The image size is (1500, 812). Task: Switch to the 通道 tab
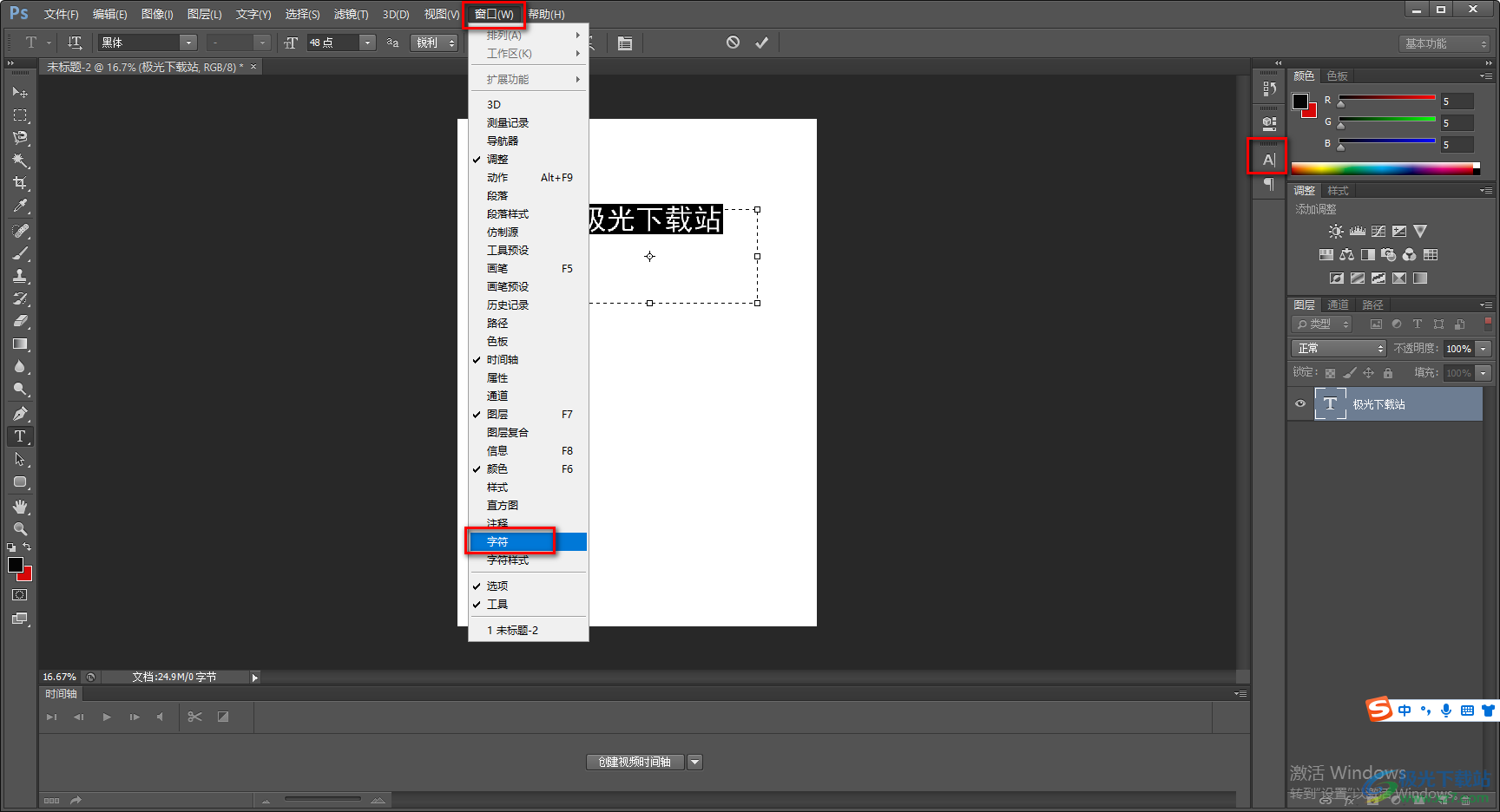1338,304
